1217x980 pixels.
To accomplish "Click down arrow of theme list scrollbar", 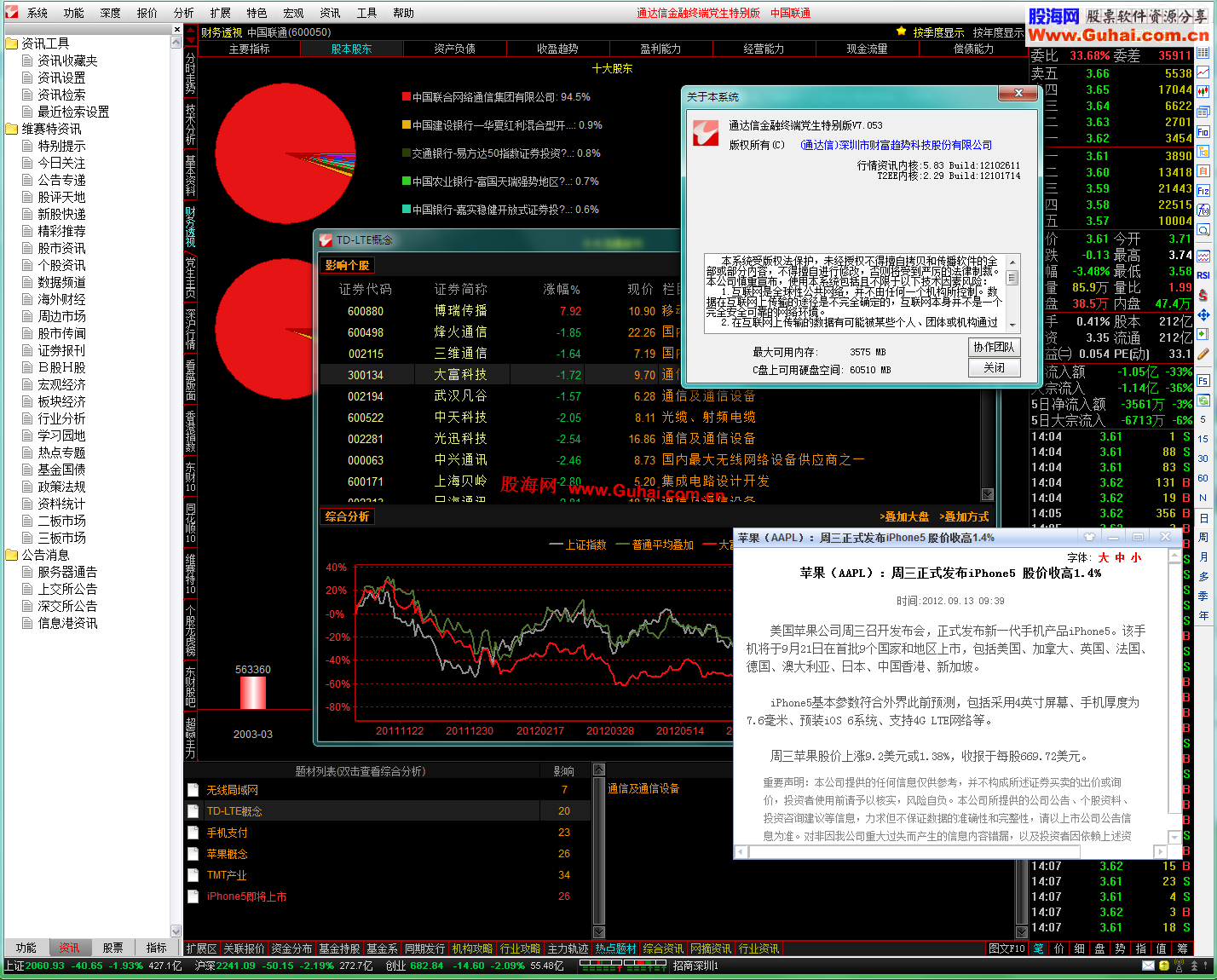I will point(598,931).
